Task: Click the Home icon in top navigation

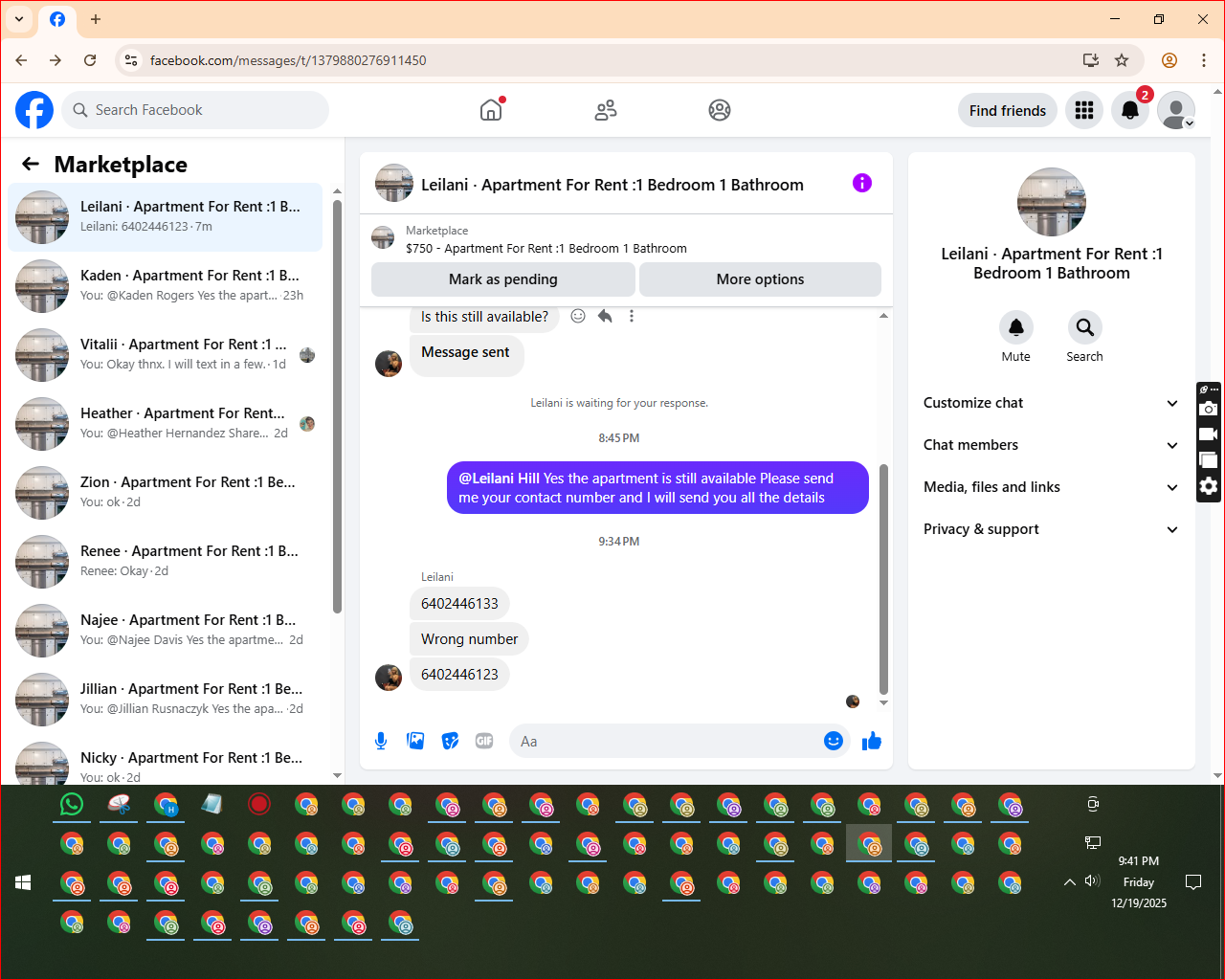Action: coord(491,110)
